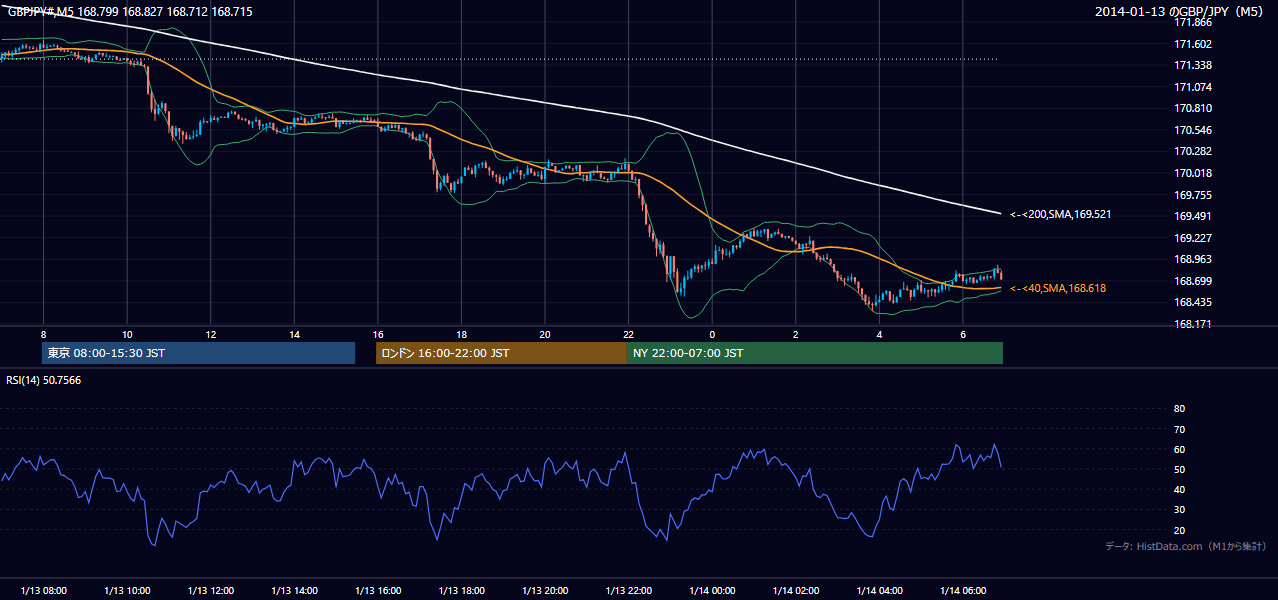Click hour tick 20 under price chart
This screenshot has height=600, width=1278.
[545, 334]
